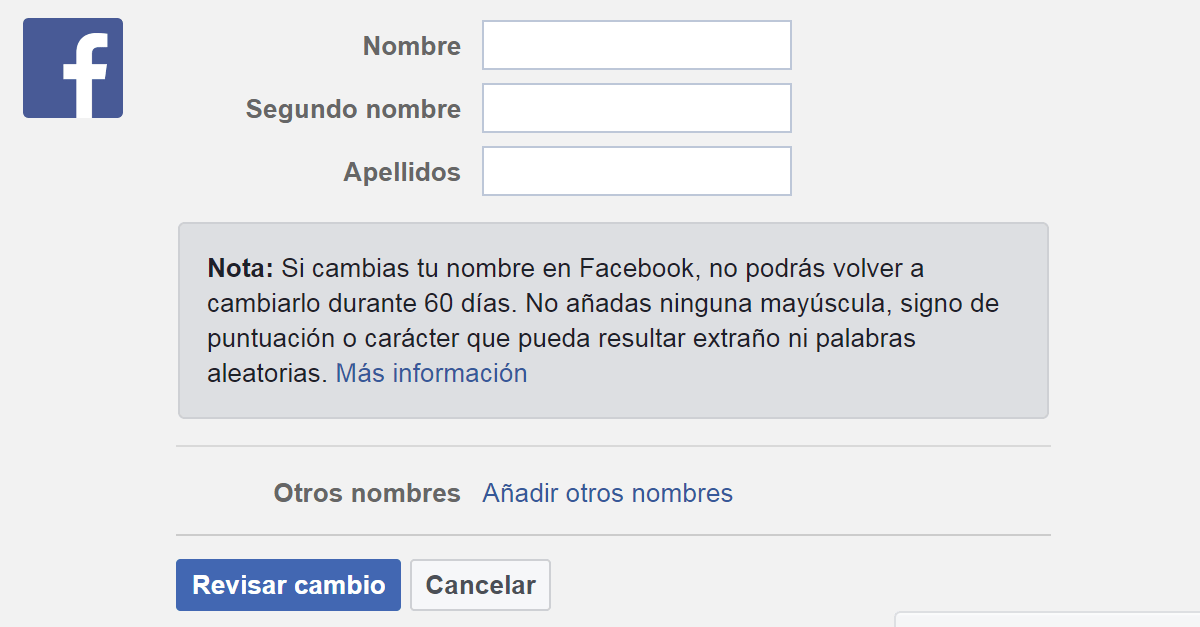
Task: Click the Facebook logo icon
Action: (73, 68)
